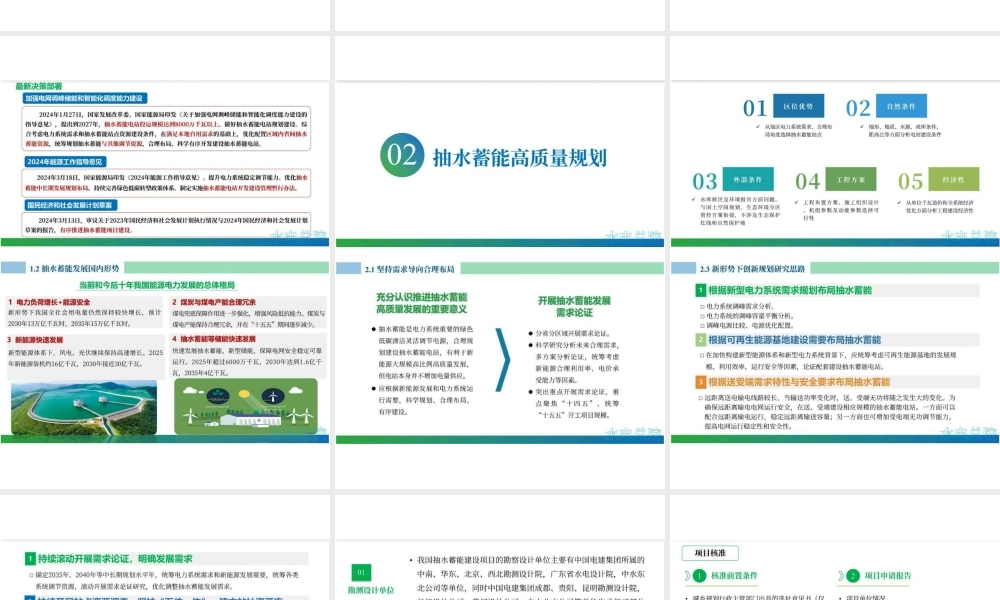
Task: Select the line 根据可再生能源基地建设需要布局抽水蓄能
Action: coord(795,340)
